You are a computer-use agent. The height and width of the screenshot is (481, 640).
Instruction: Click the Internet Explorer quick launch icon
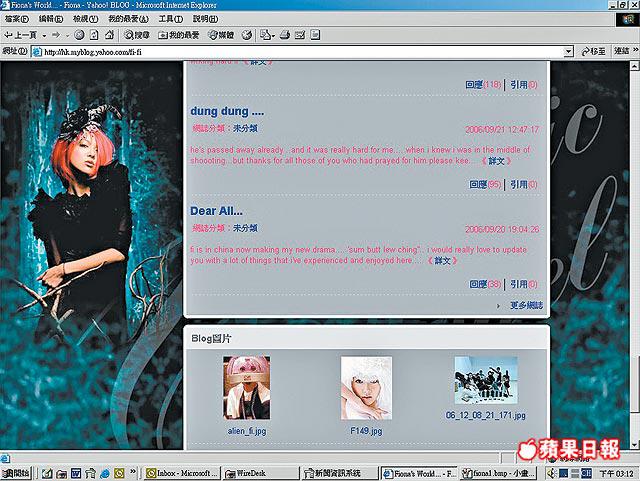(105, 474)
